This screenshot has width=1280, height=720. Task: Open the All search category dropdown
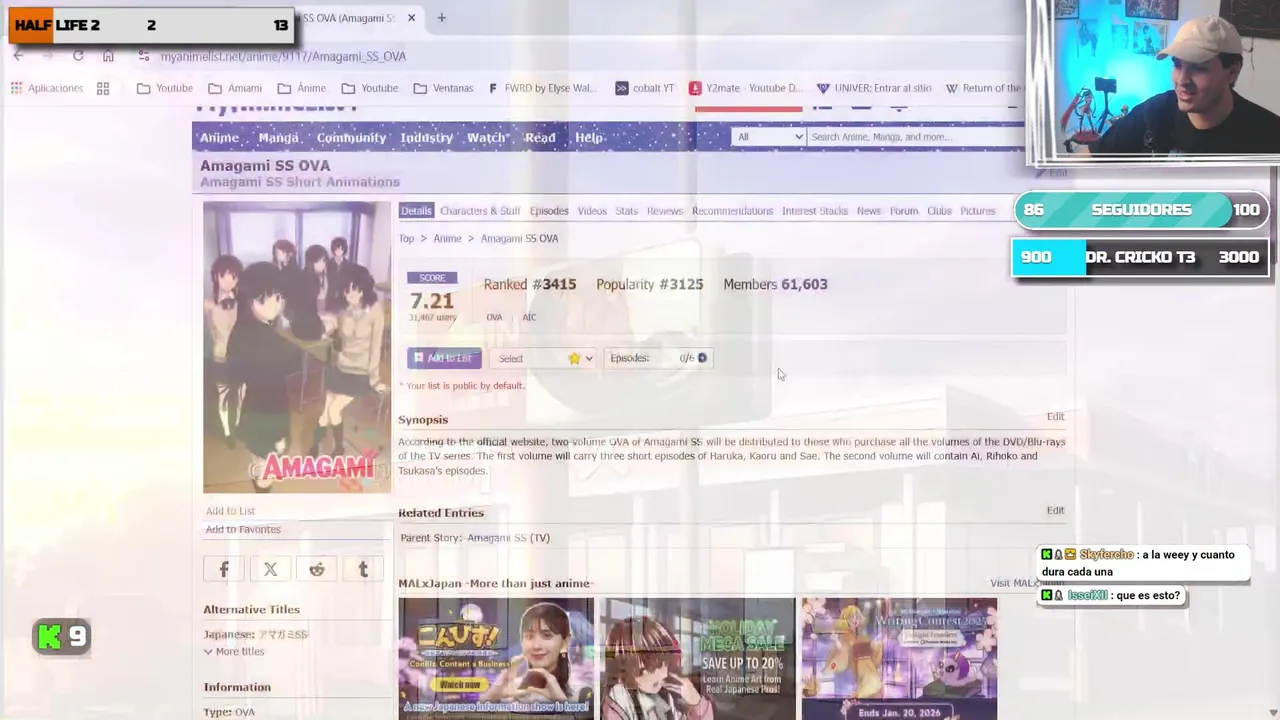coord(768,137)
